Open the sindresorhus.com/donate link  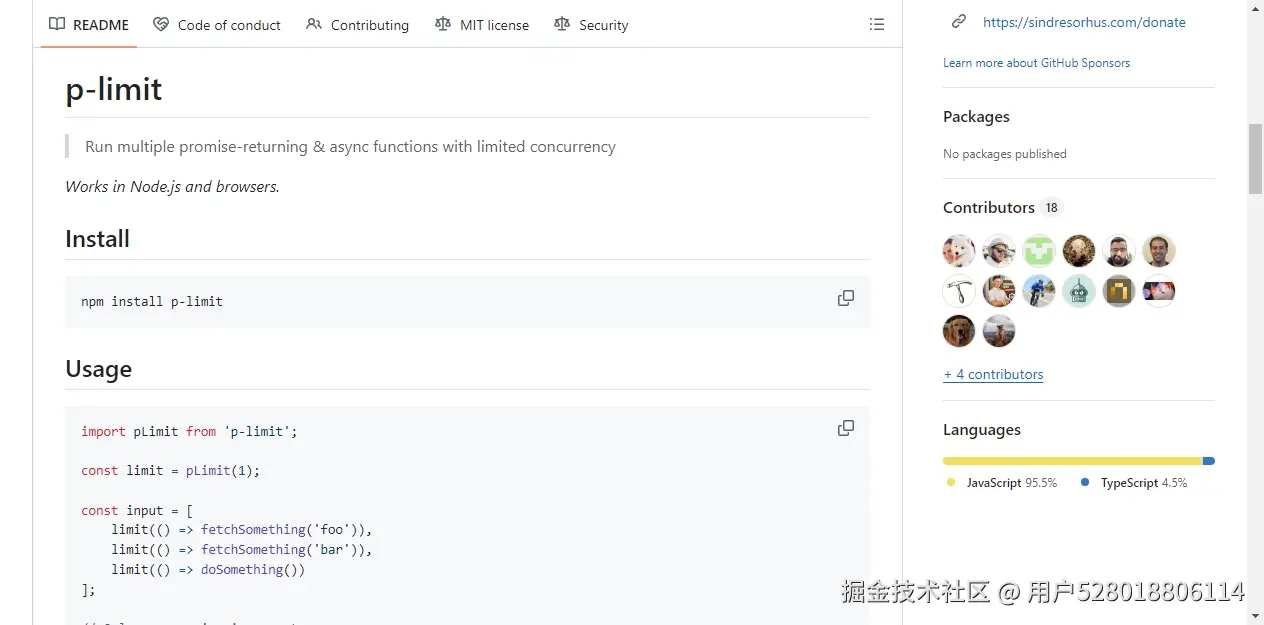coord(1084,22)
